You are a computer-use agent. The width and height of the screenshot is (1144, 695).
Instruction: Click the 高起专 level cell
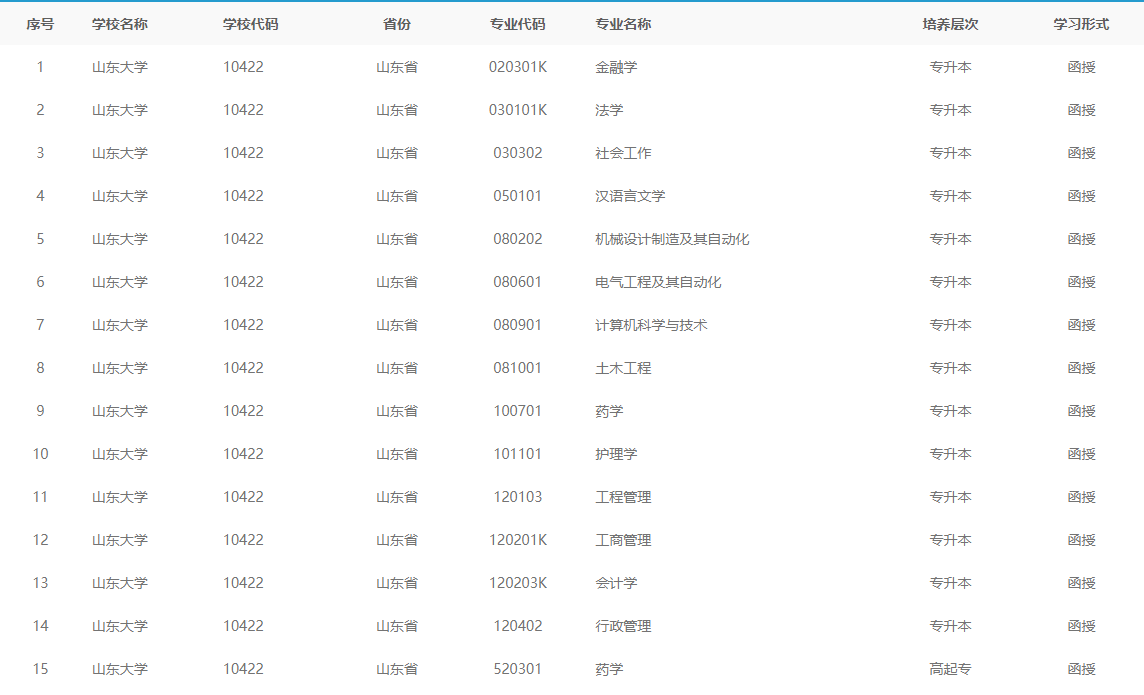coord(950,669)
